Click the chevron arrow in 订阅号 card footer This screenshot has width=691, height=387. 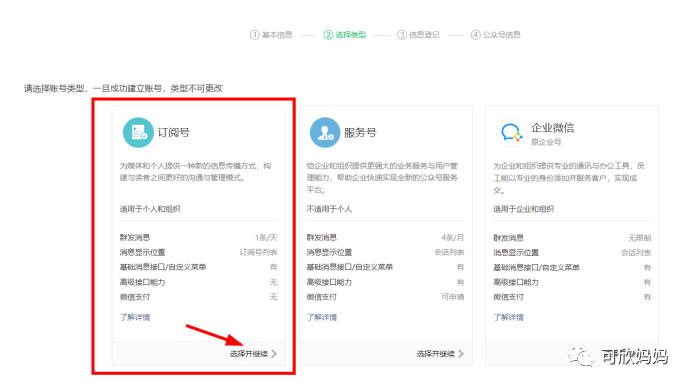(274, 354)
